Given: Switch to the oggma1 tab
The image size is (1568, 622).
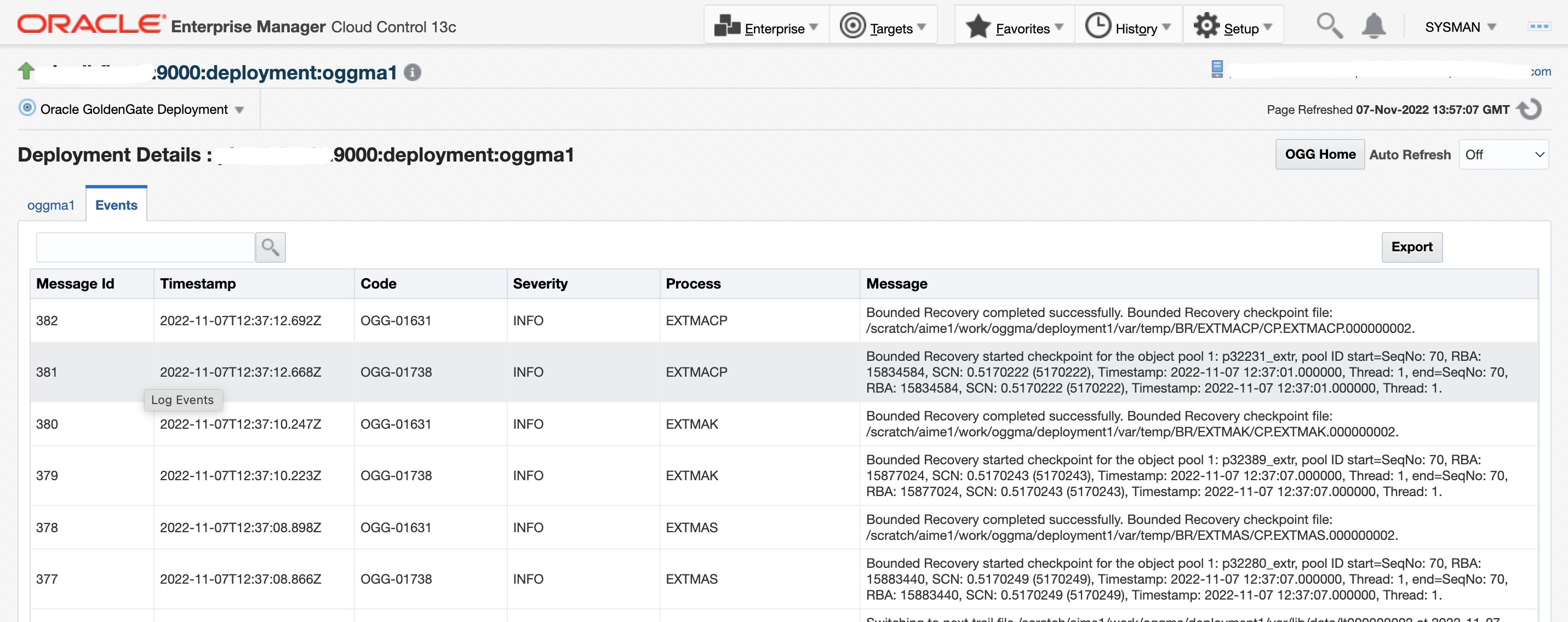Looking at the screenshot, I should click(x=50, y=205).
